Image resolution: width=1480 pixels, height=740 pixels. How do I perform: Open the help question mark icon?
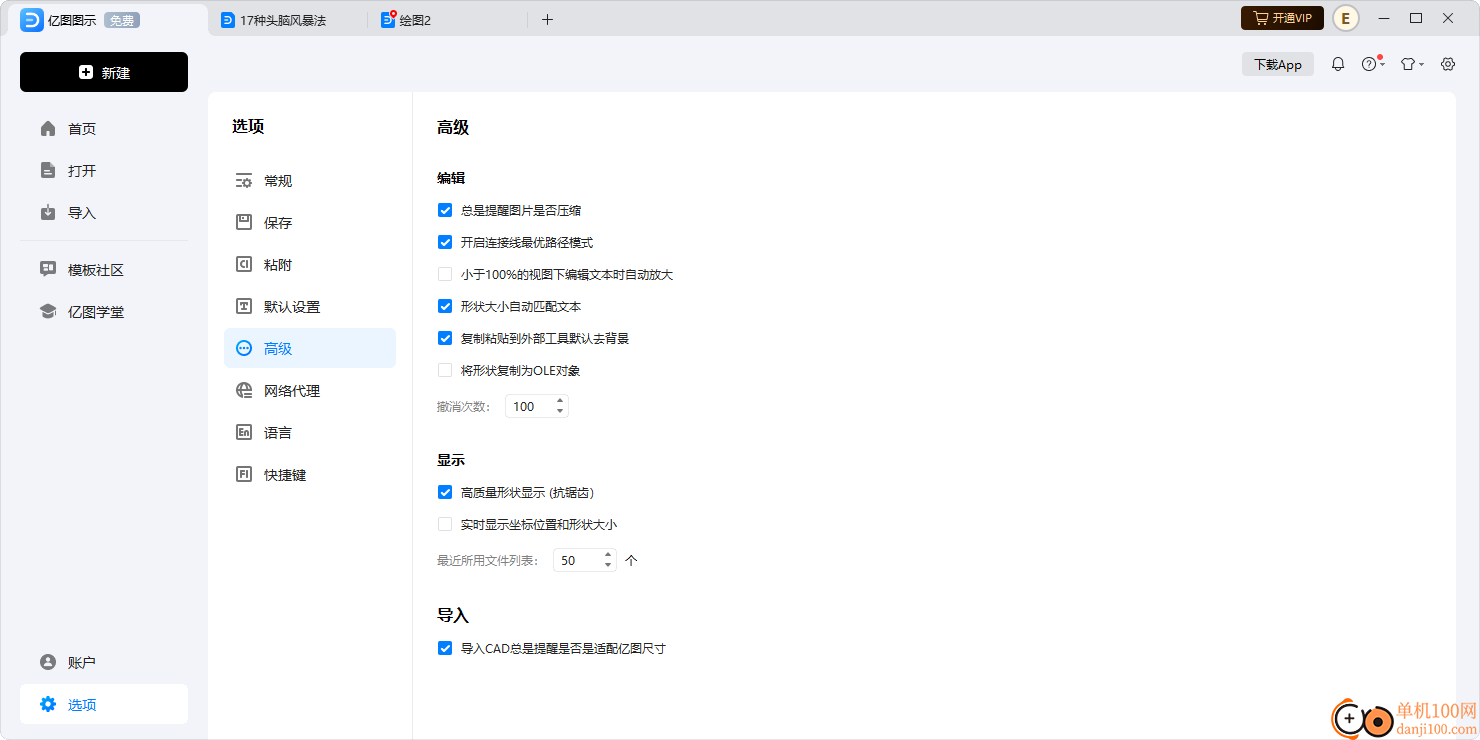tap(1370, 64)
